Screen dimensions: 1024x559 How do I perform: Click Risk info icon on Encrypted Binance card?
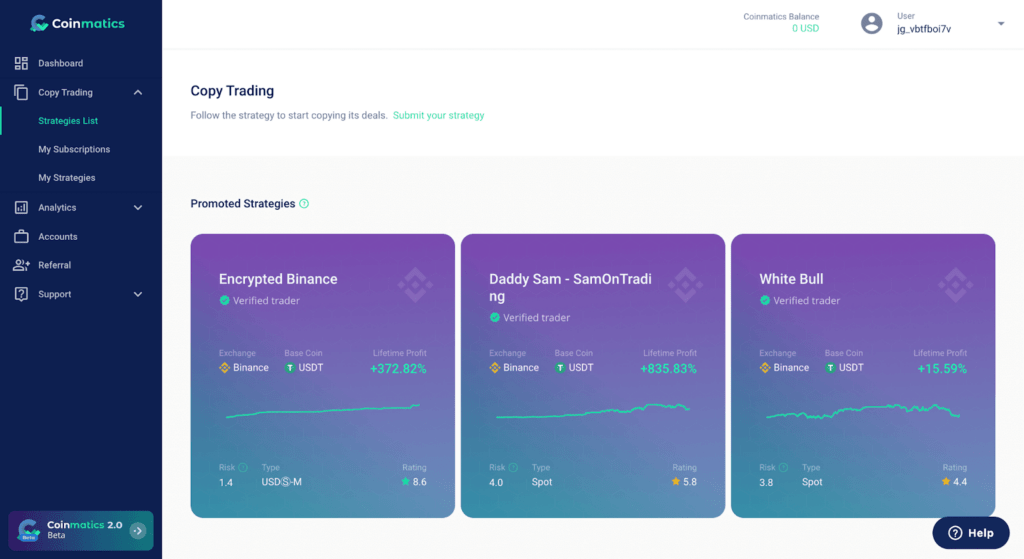[x=243, y=468]
